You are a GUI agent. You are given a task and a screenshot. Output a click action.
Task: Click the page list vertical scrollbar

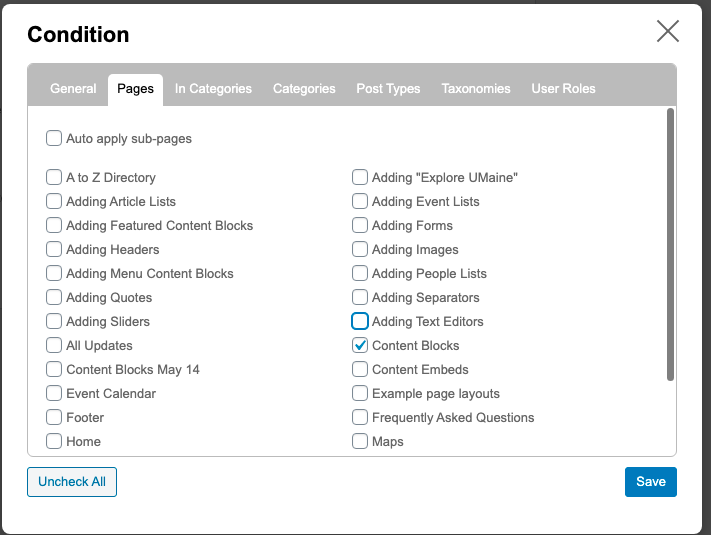click(x=670, y=245)
